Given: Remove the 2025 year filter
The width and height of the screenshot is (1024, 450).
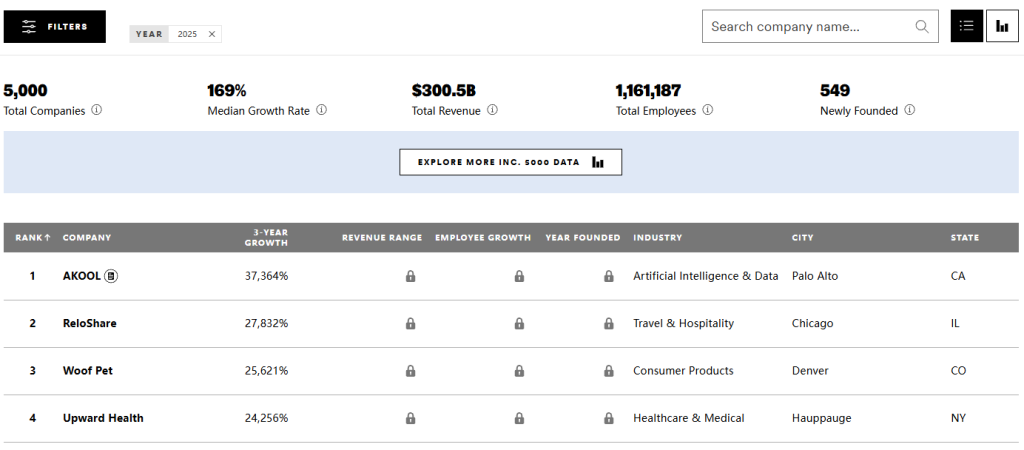Looking at the screenshot, I should 211,34.
